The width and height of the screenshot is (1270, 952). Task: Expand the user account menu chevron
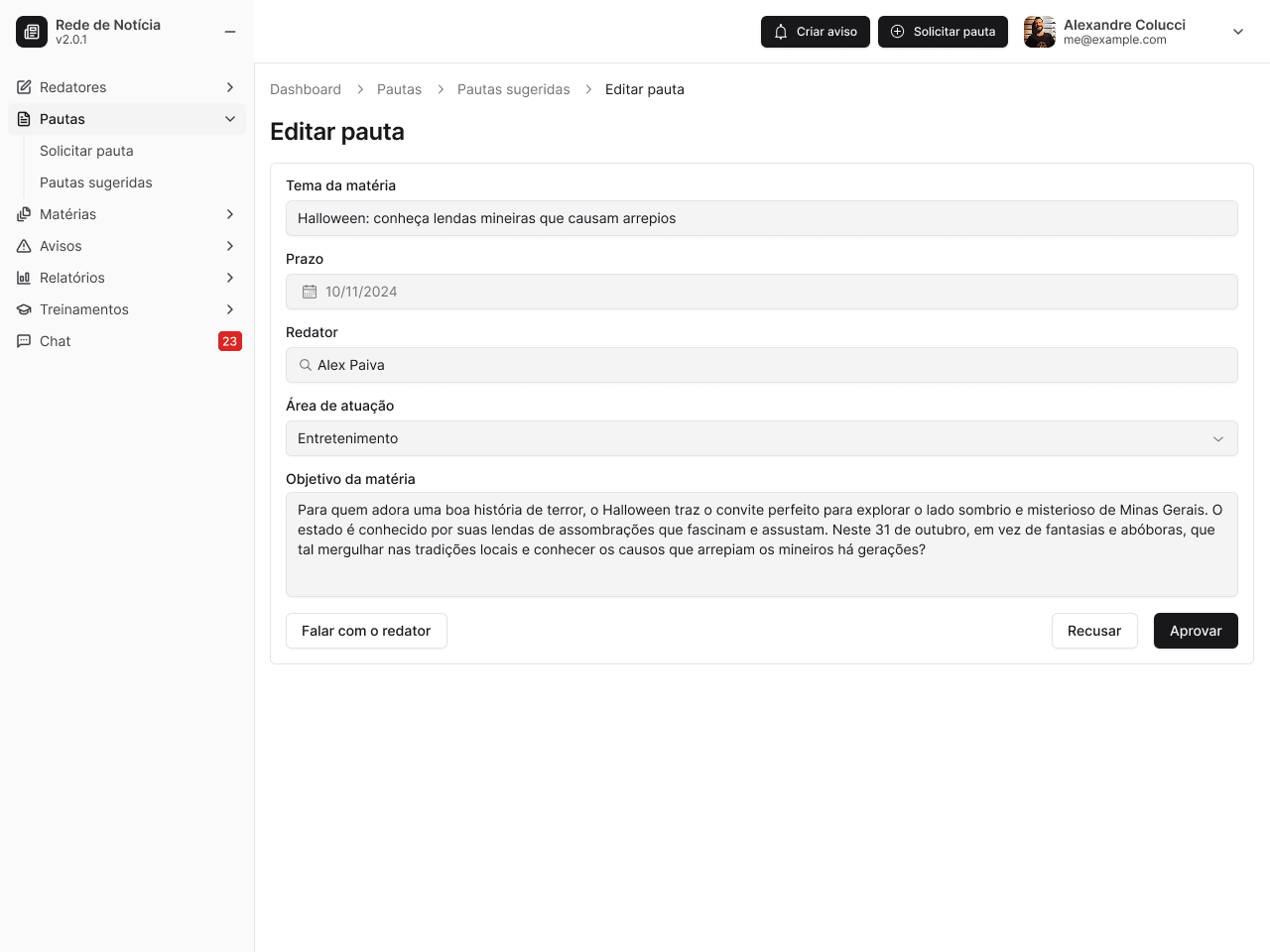tap(1237, 31)
